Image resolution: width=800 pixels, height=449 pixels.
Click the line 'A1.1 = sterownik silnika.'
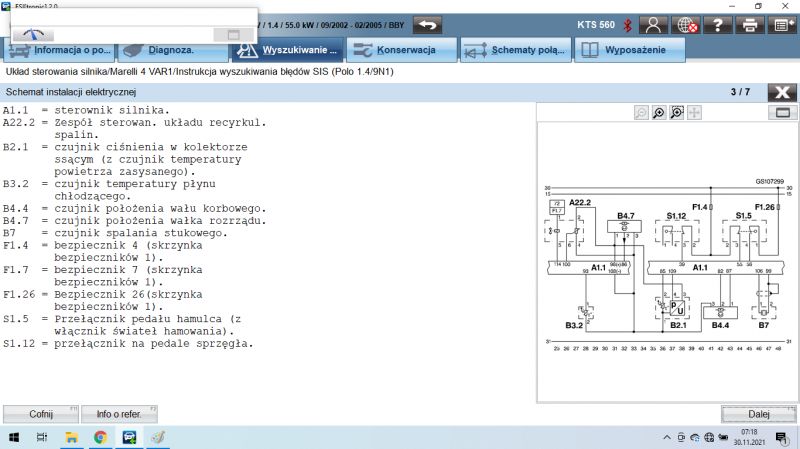click(x=86, y=110)
